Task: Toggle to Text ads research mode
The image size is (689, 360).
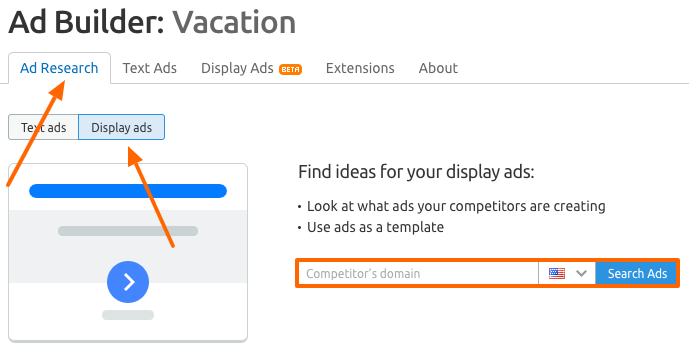Action: pyautogui.click(x=44, y=127)
